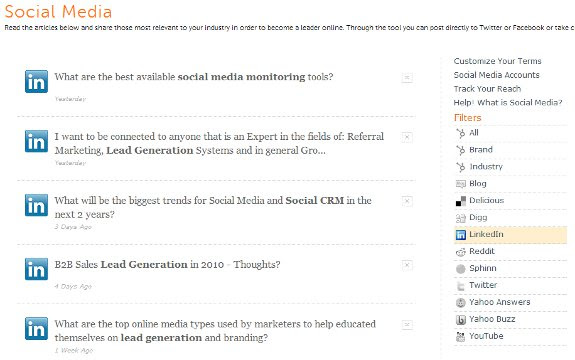Select the Yahoo Buzz filter icon
The height and width of the screenshot is (360, 575).
(x=461, y=320)
